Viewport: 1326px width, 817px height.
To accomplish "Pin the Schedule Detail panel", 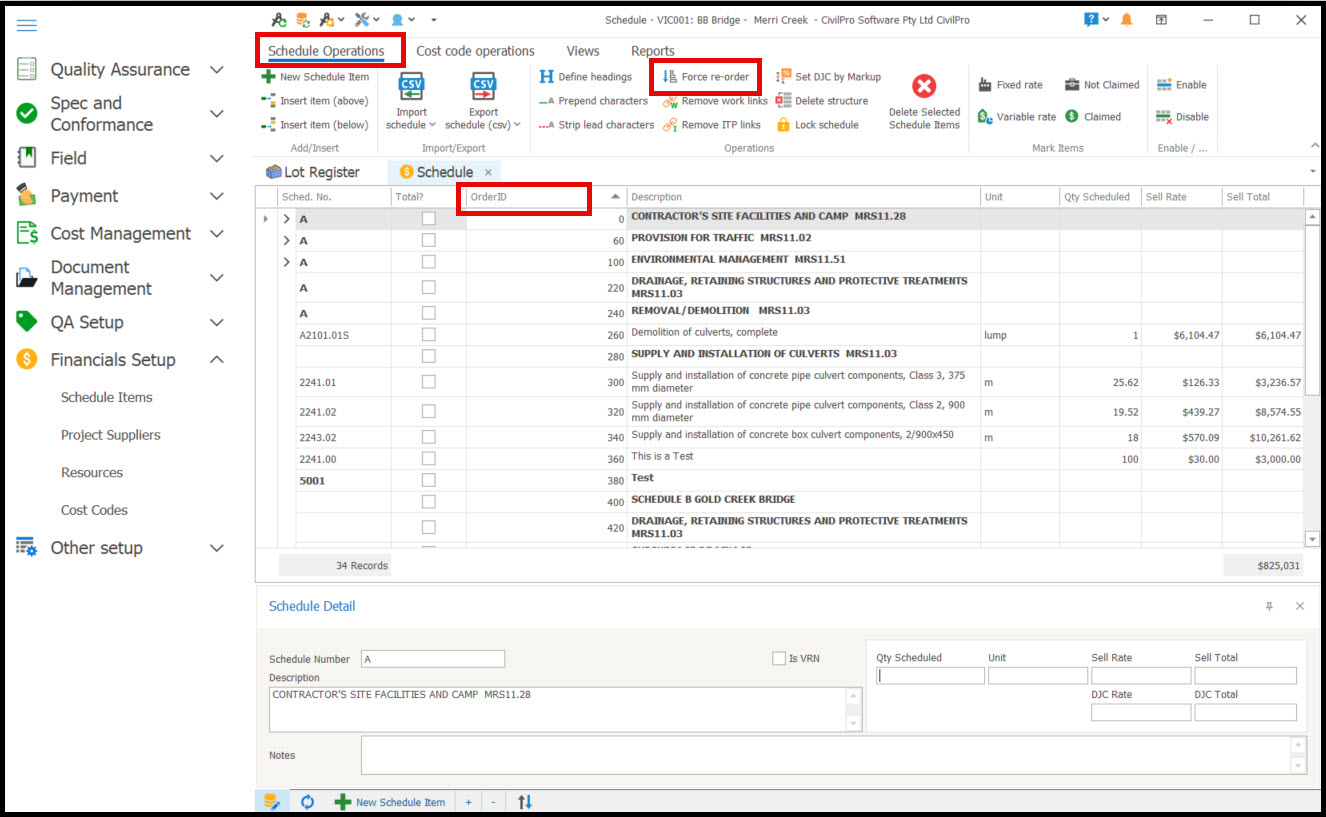I will (1269, 607).
